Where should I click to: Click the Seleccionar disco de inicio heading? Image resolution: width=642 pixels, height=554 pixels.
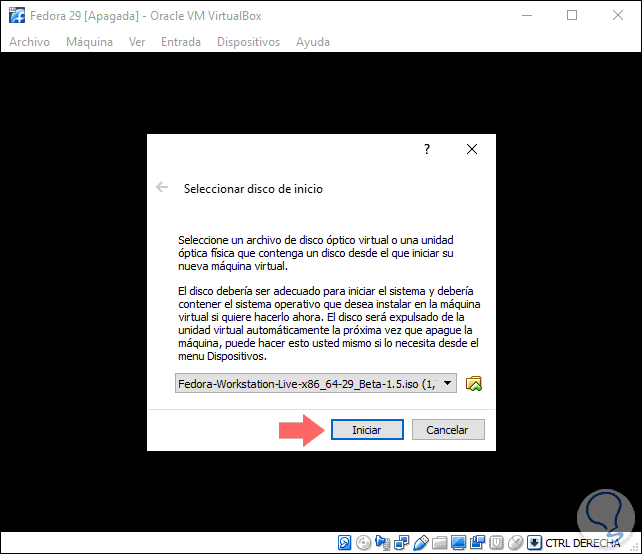pyautogui.click(x=253, y=189)
